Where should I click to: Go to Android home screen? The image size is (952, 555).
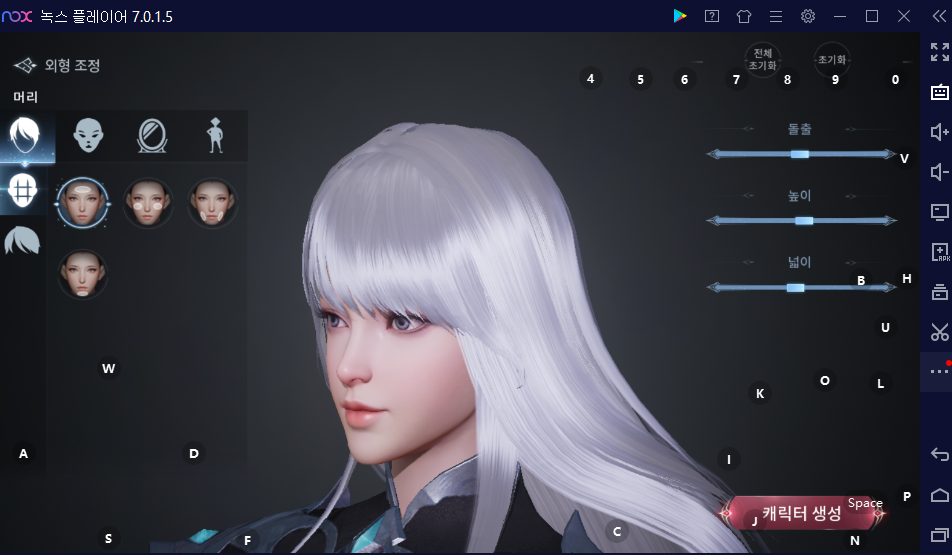939,495
